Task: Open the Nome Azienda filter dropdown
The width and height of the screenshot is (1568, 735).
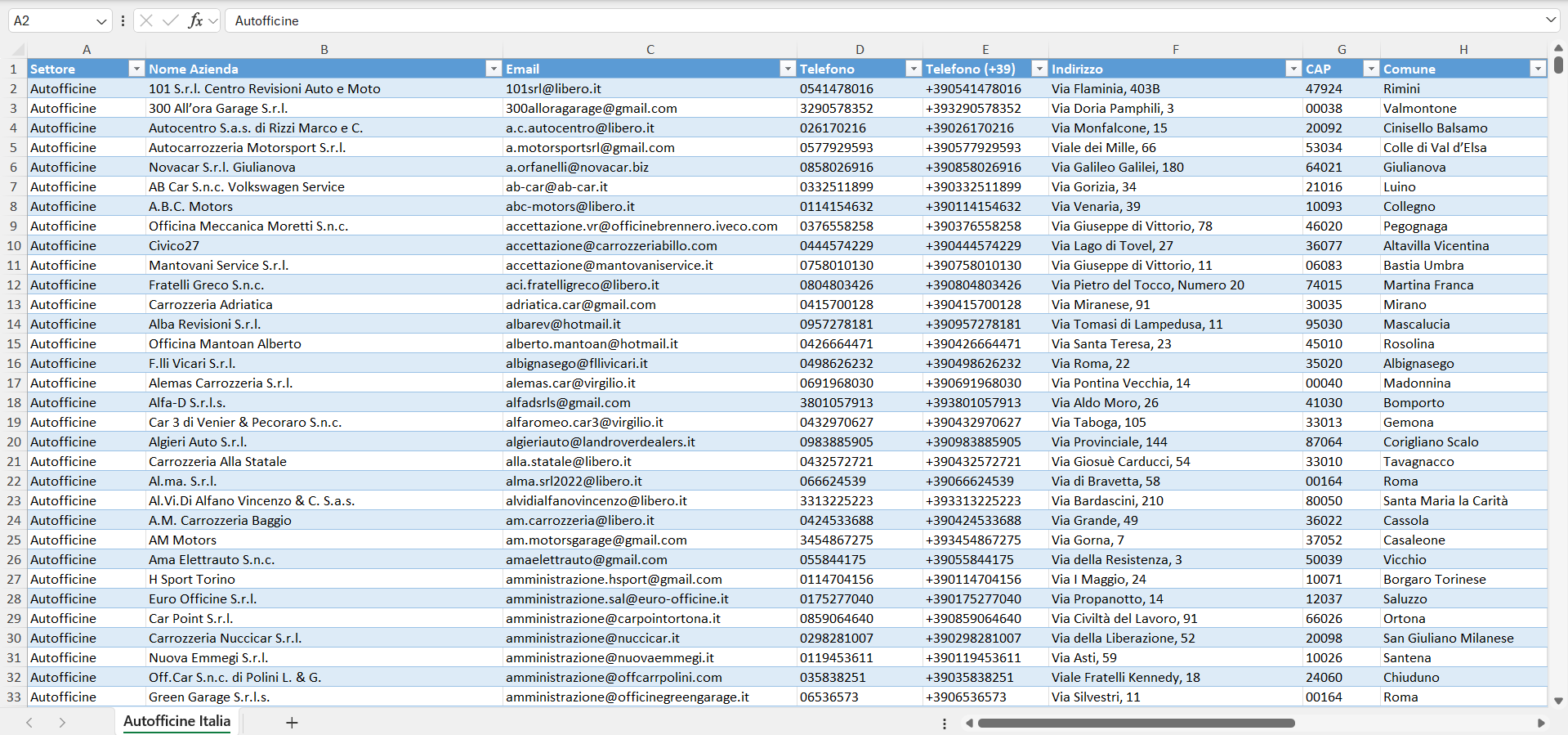Action: pyautogui.click(x=494, y=69)
